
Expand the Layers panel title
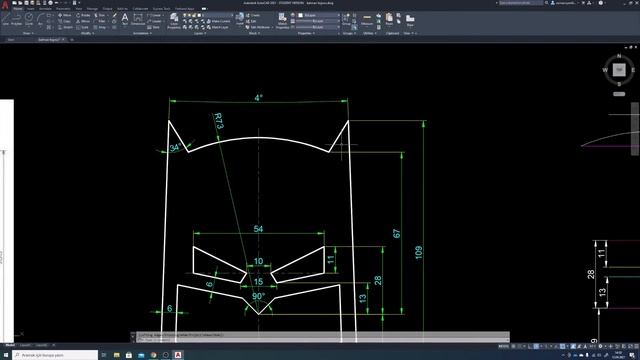pyautogui.click(x=200, y=33)
